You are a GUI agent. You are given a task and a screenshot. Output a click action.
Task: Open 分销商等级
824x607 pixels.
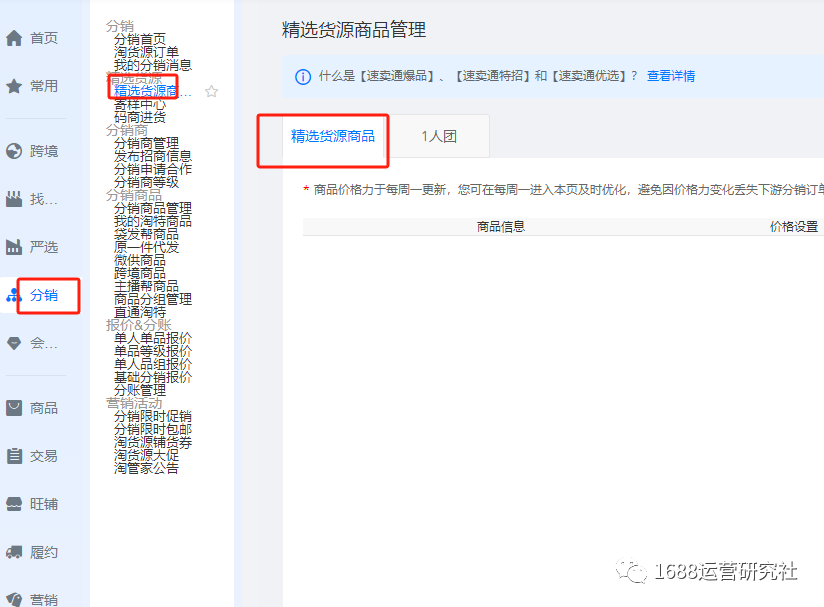pyautogui.click(x=147, y=182)
